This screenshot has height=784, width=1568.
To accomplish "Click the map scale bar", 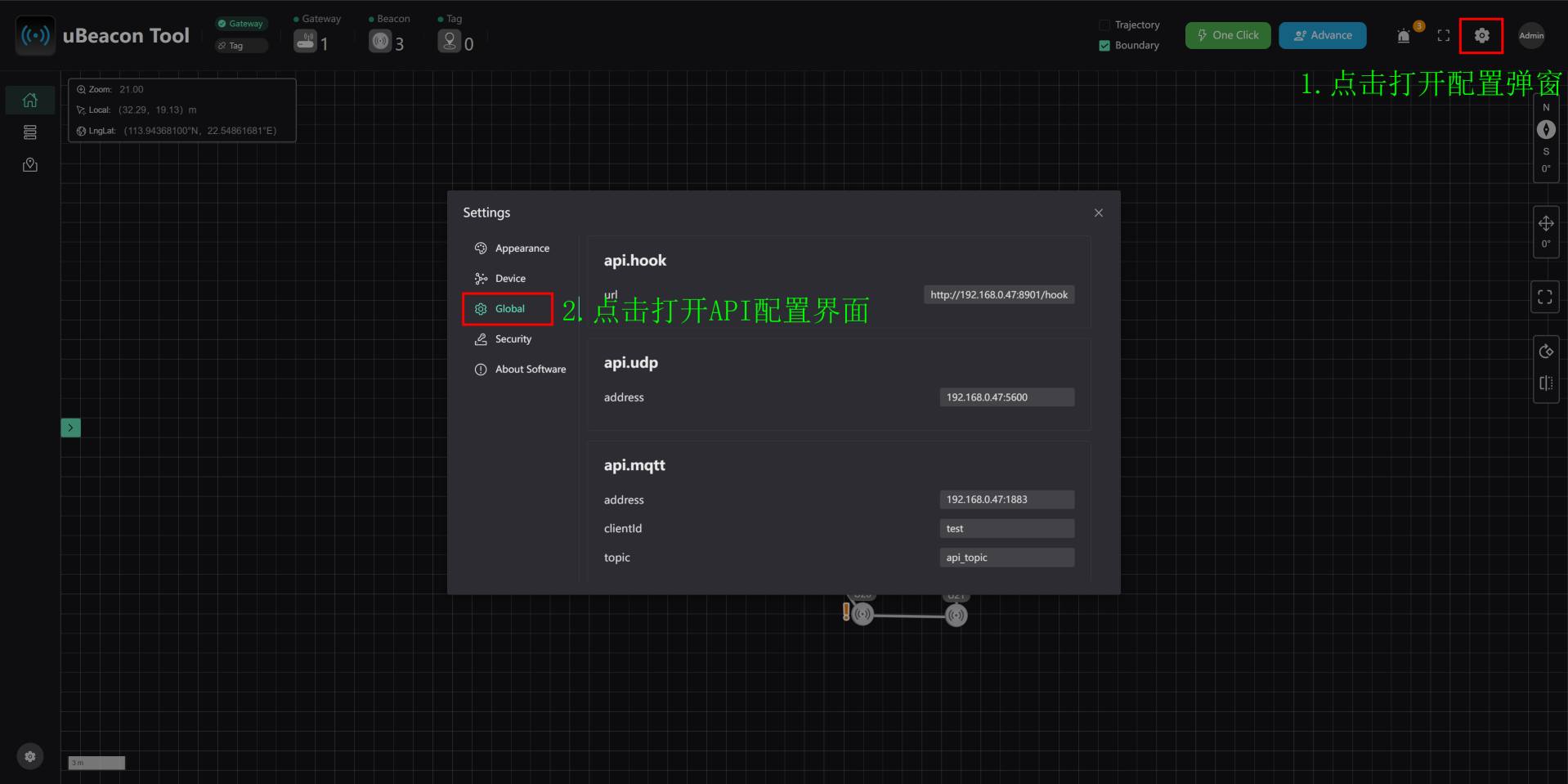I will pos(96,763).
